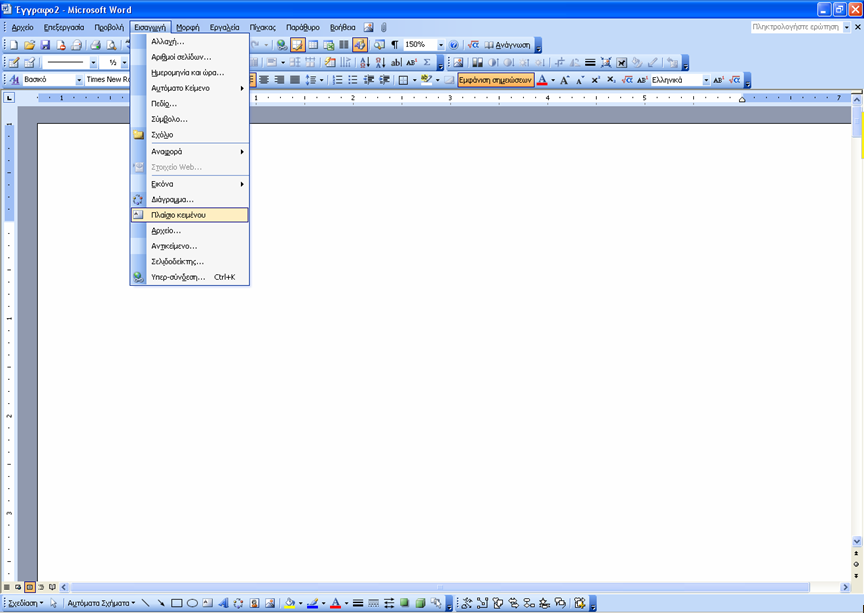Select Πλαίσιο κειμένου menu item

pyautogui.click(x=190, y=215)
